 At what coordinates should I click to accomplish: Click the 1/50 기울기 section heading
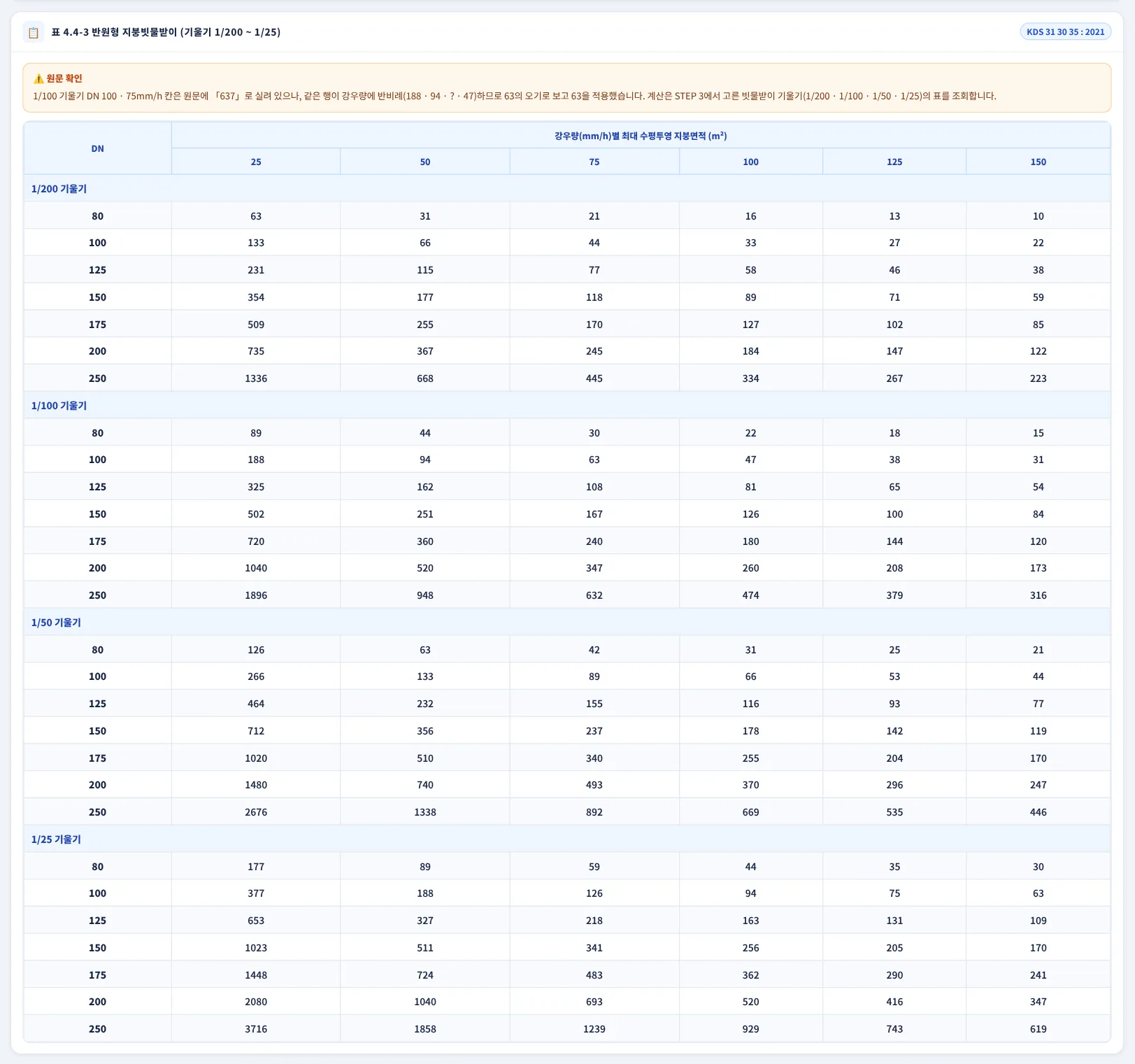(56, 623)
